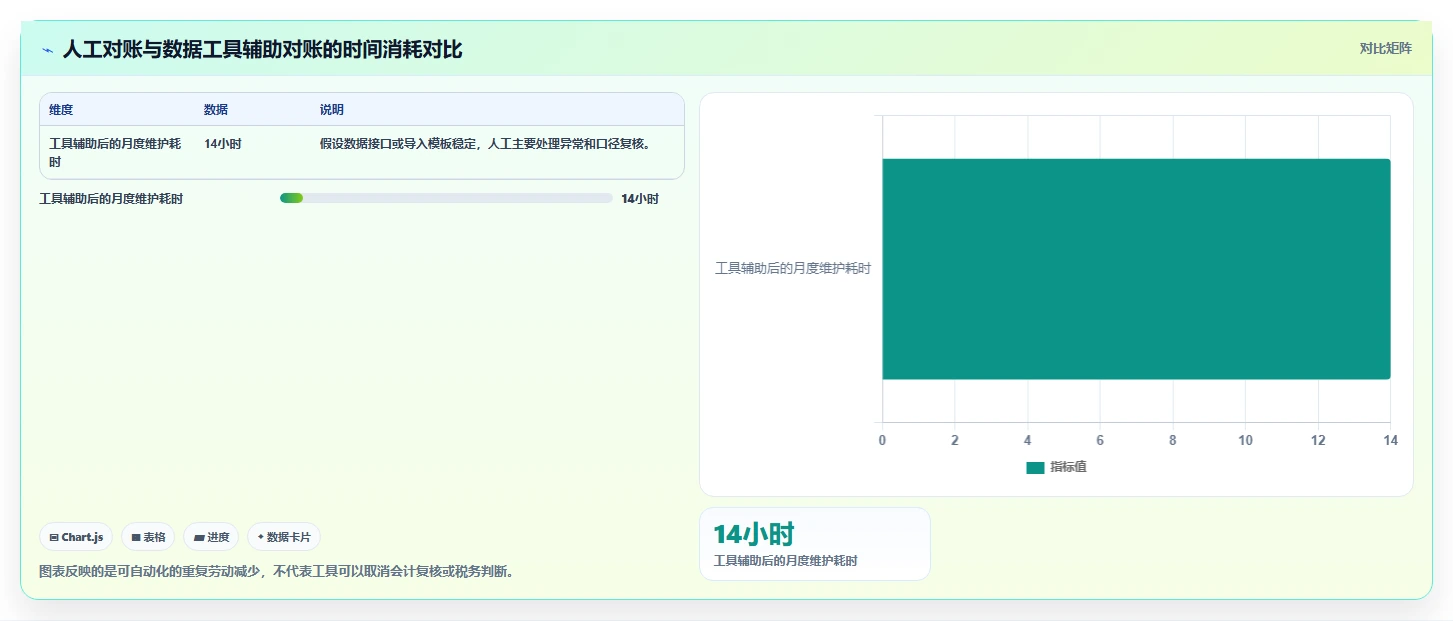Viewport: 1453px width, 621px height.
Task: Click the description cell starting 假设数据接口
Action: point(485,144)
